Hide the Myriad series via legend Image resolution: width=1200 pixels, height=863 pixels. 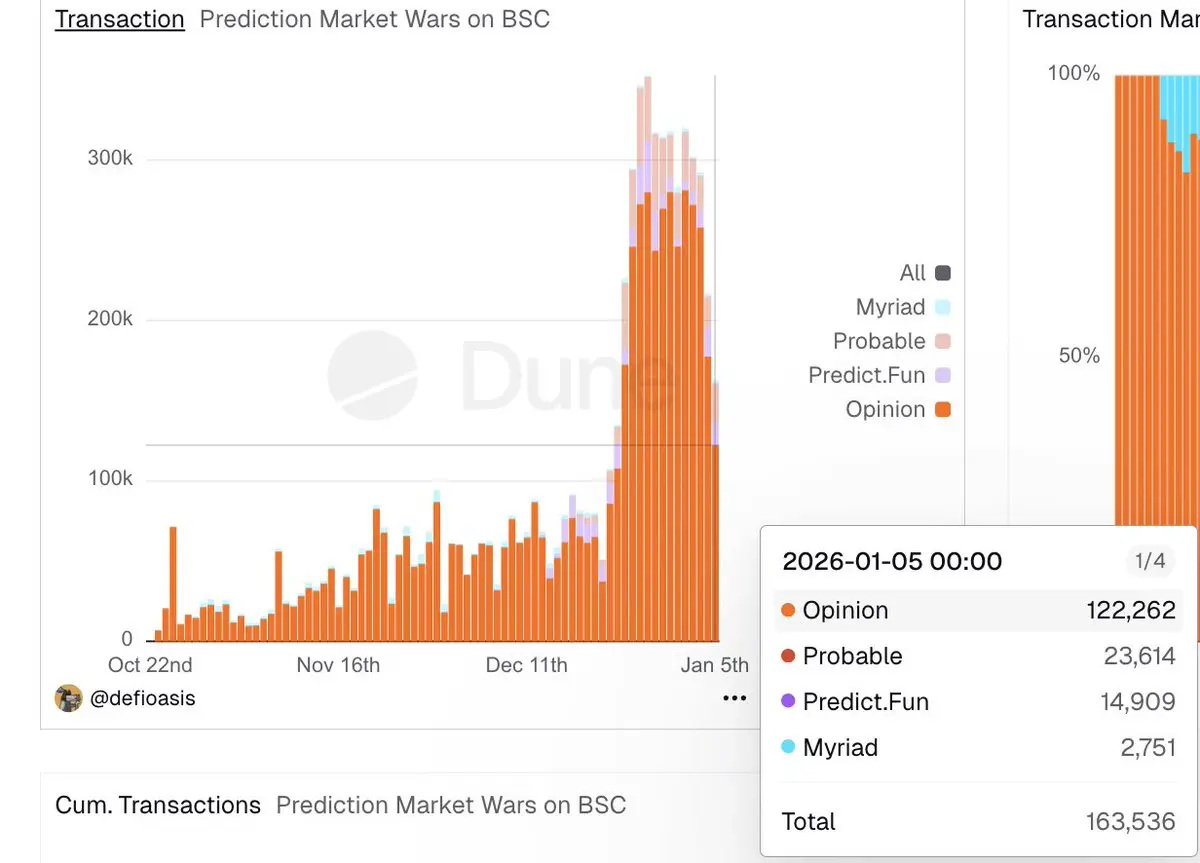942,307
